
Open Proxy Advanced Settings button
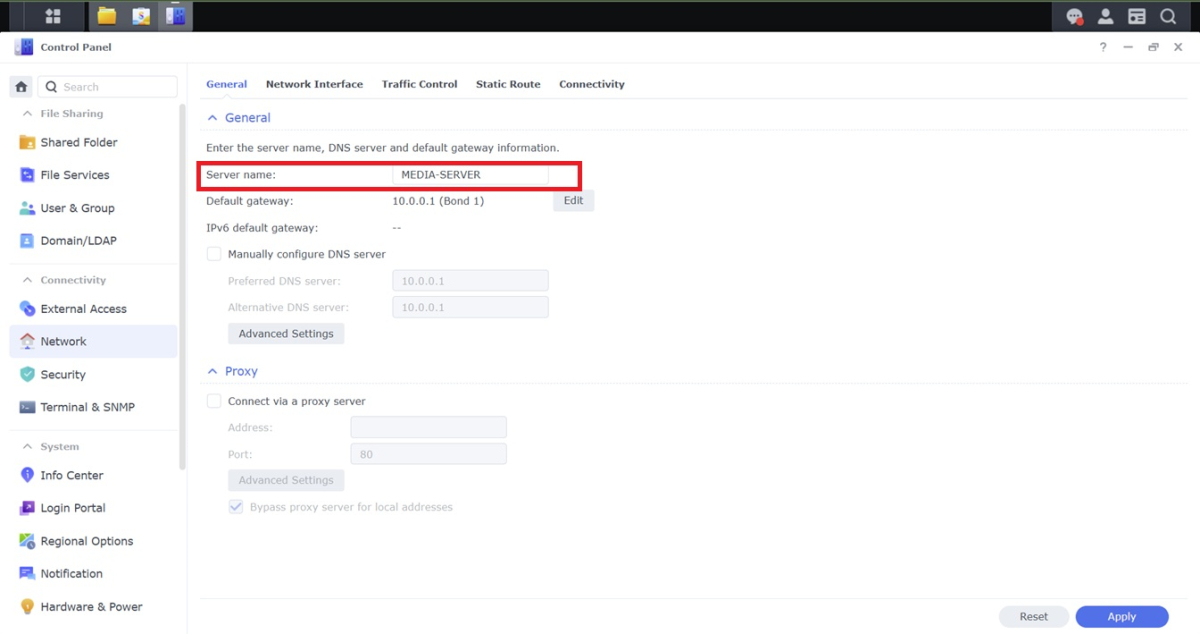(286, 480)
